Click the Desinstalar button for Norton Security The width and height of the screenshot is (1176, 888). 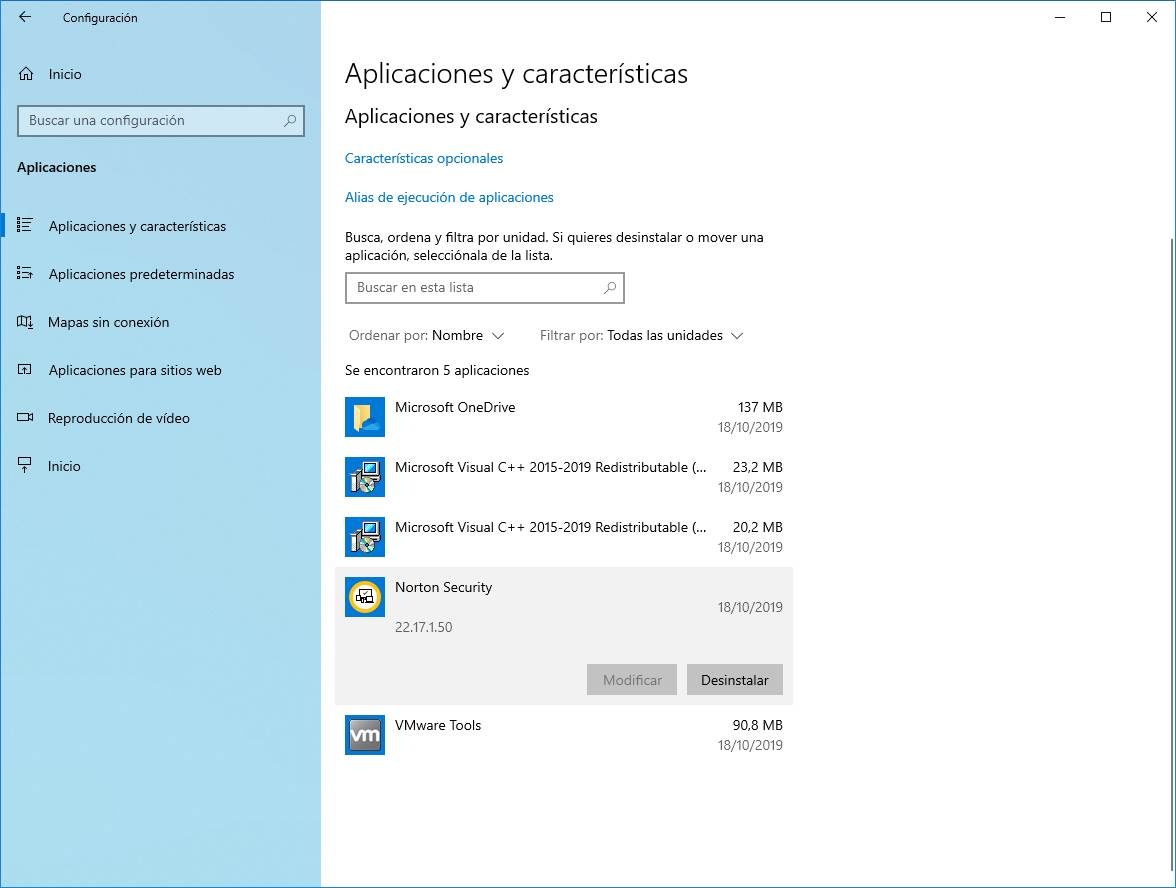[x=734, y=680]
